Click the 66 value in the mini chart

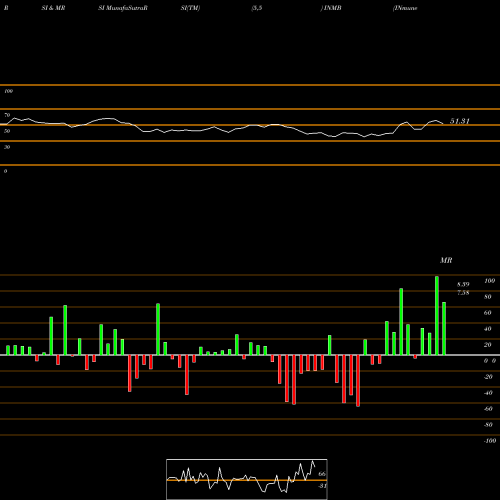tap(322, 474)
